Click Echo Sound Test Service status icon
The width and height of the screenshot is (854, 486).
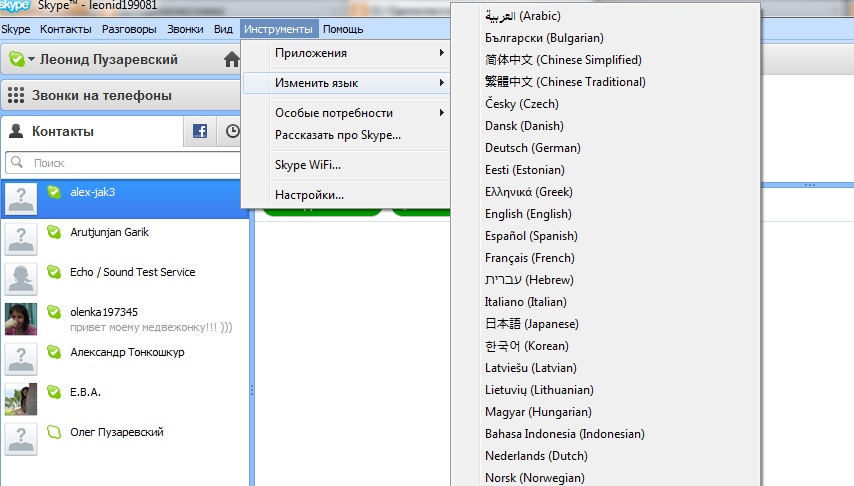(x=54, y=272)
